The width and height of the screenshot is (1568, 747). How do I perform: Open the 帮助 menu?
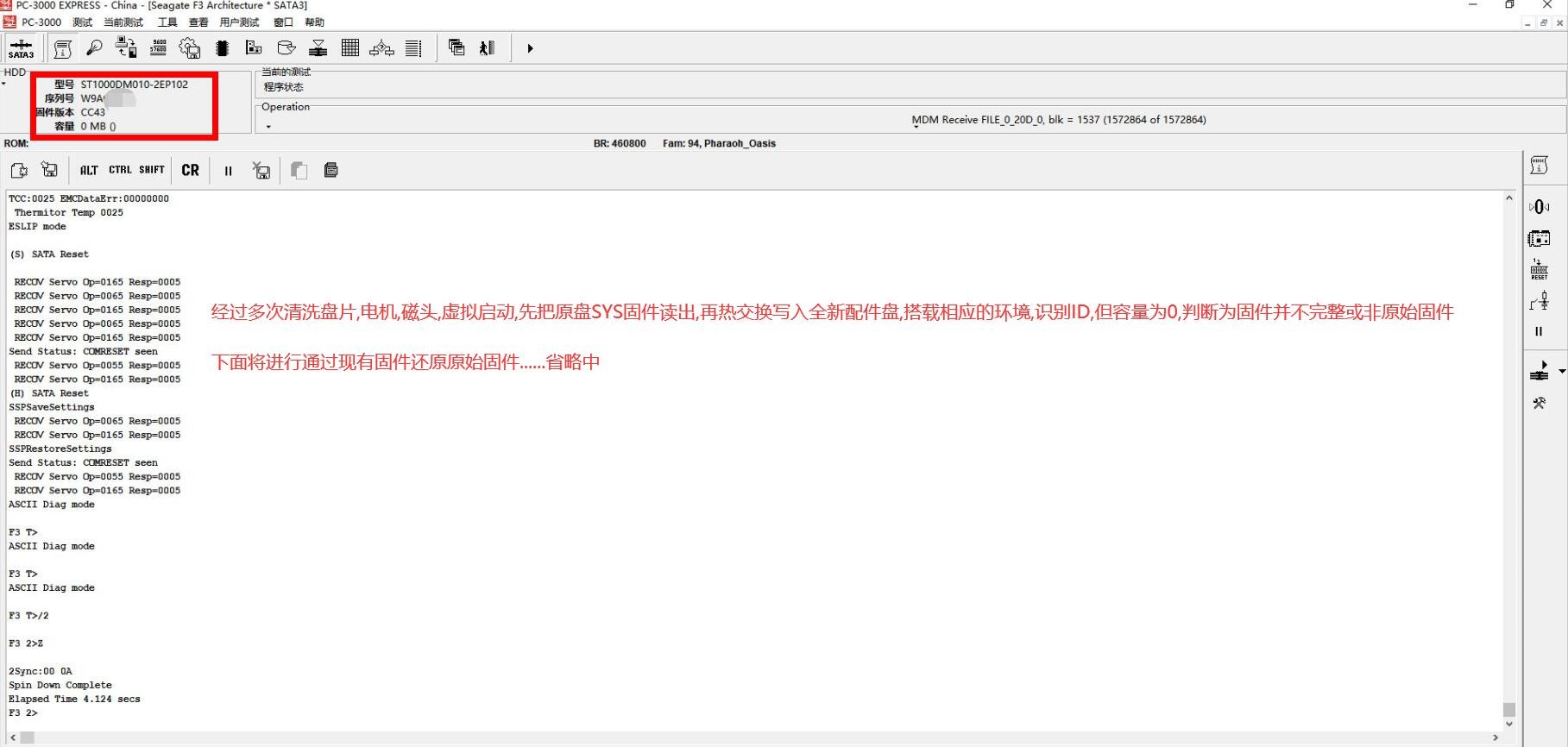coord(314,22)
